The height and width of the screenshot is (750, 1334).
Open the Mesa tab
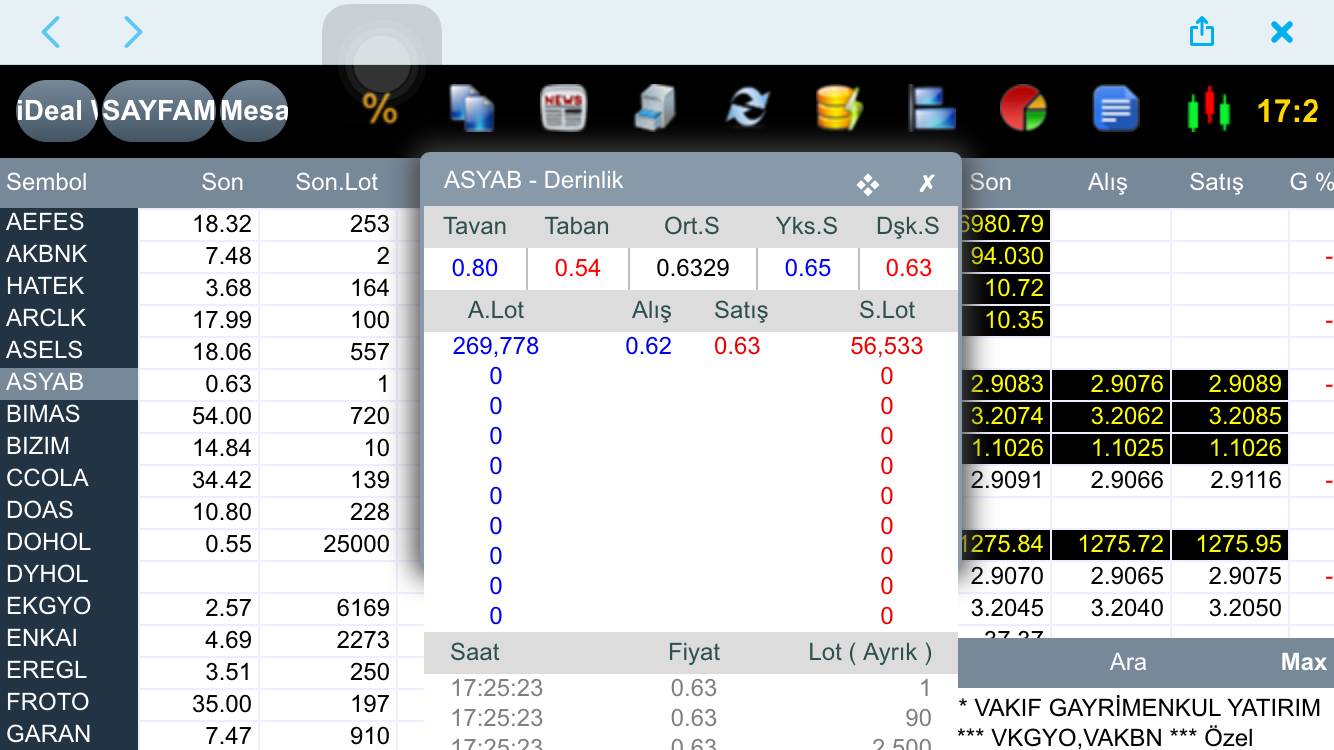click(254, 110)
